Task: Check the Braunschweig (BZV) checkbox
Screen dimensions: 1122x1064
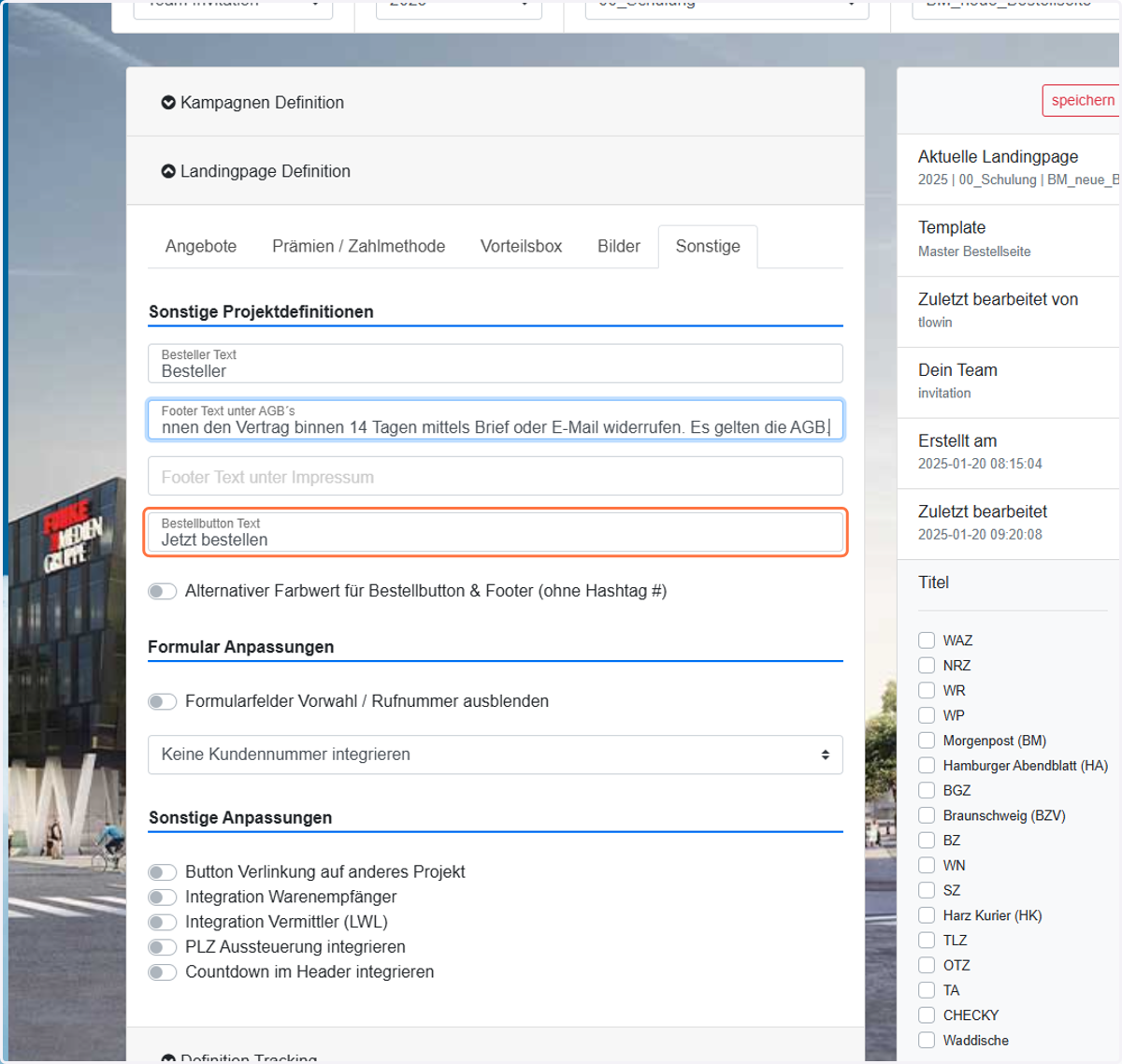Action: 927,815
